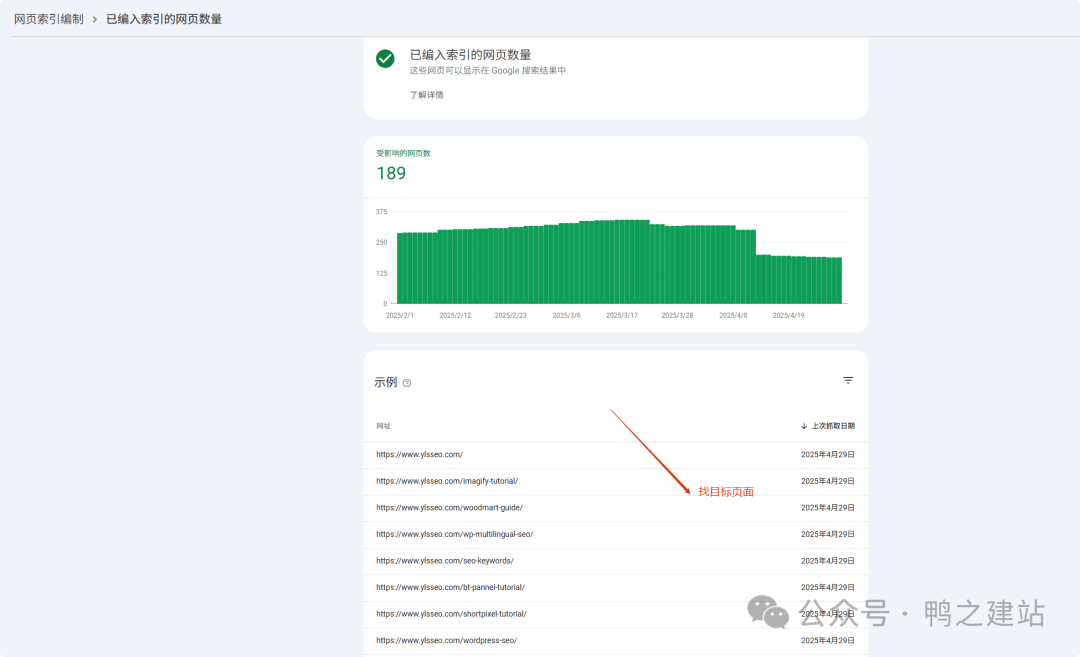Open the bt-pannel-tutorial URL row

tap(450, 587)
